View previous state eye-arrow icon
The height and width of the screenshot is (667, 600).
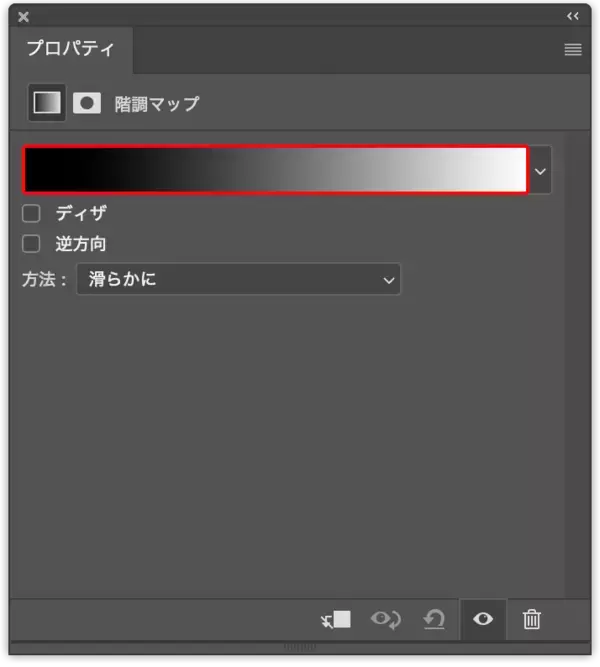click(x=386, y=619)
